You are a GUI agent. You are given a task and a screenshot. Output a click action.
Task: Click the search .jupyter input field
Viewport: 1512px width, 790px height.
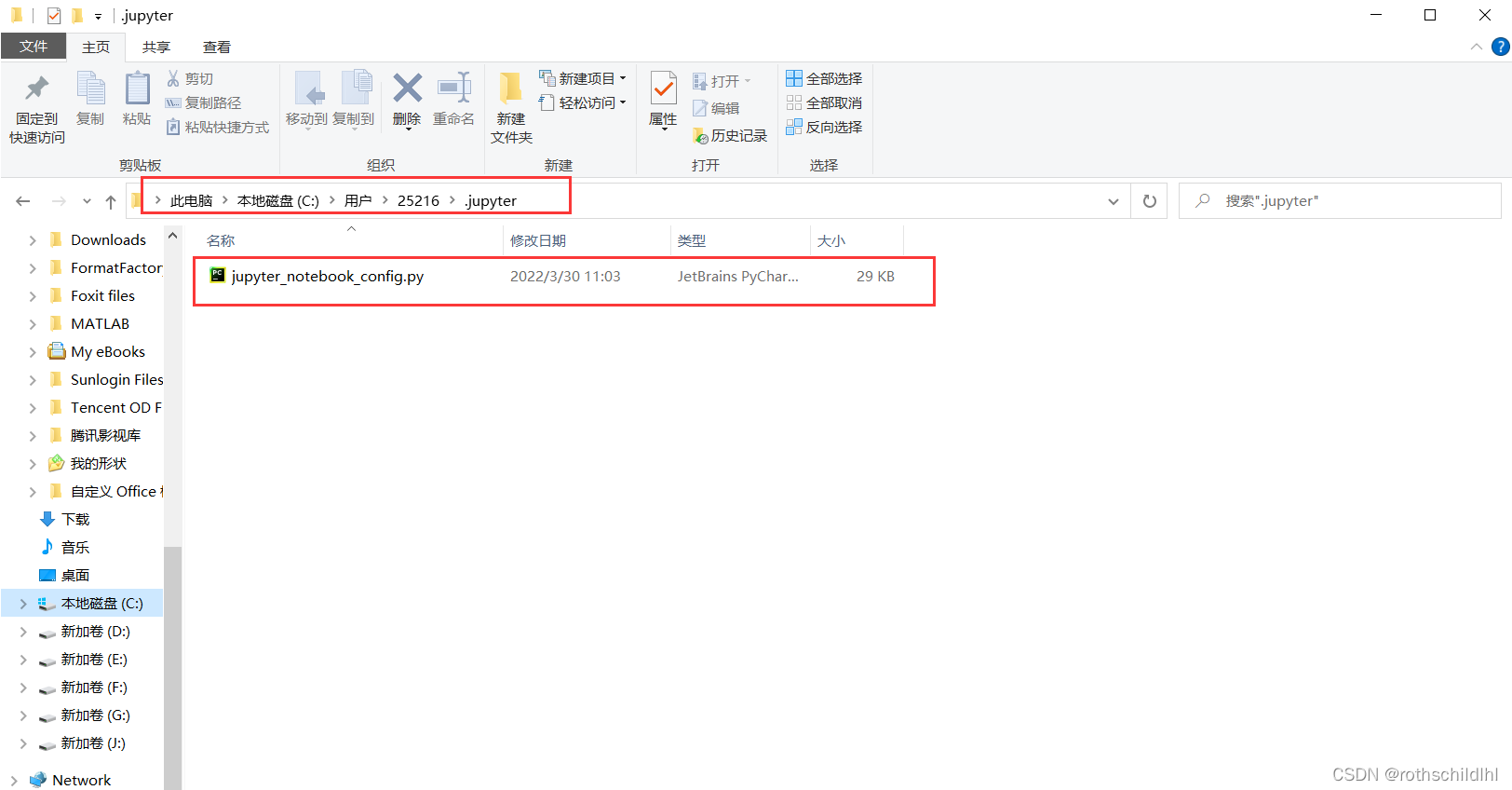(1340, 201)
